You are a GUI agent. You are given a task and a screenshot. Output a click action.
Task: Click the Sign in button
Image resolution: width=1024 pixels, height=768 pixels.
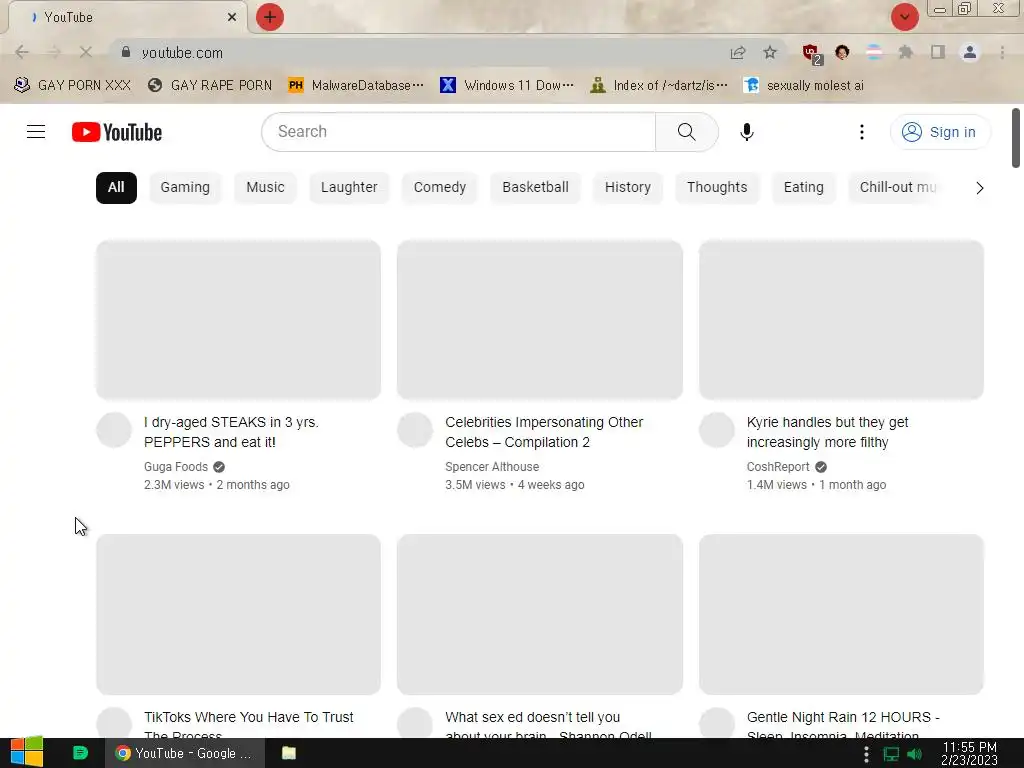tap(939, 132)
